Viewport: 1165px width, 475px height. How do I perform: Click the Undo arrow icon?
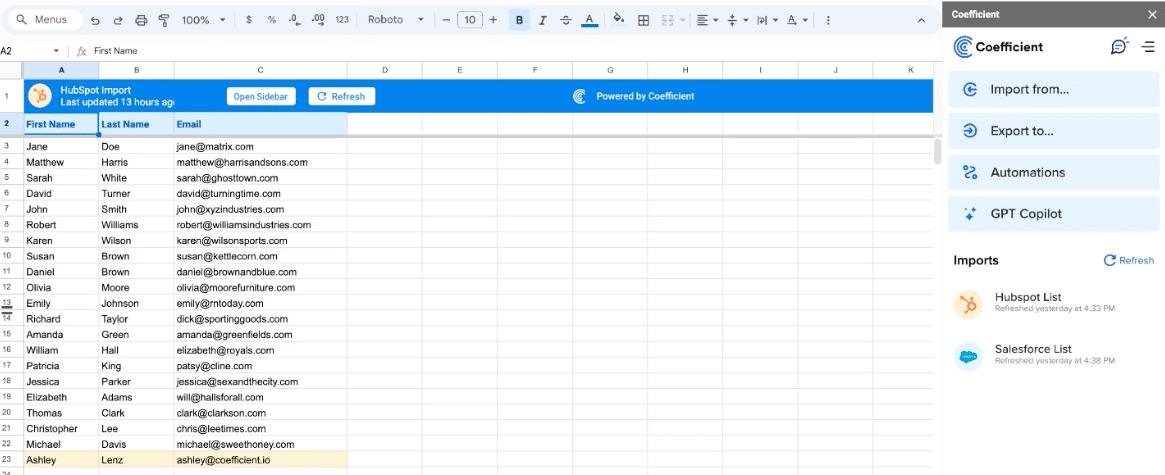[x=95, y=20]
